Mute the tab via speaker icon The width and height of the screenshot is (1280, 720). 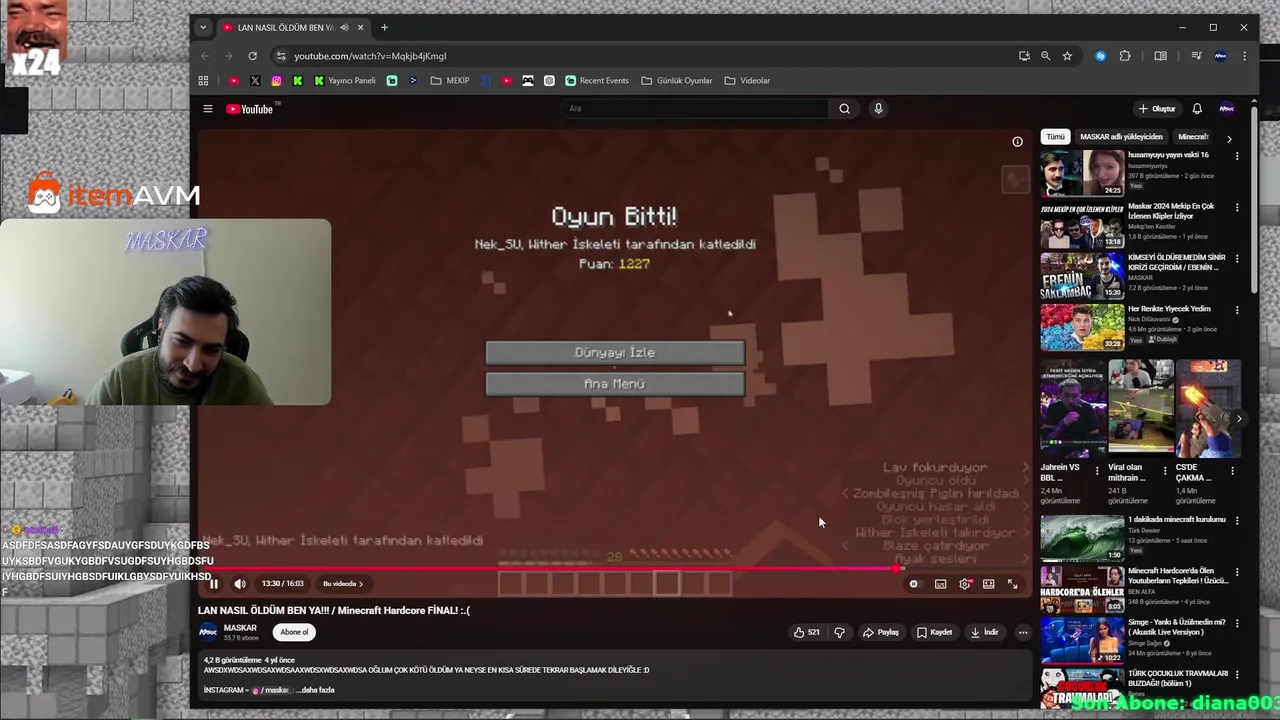tap(345, 28)
